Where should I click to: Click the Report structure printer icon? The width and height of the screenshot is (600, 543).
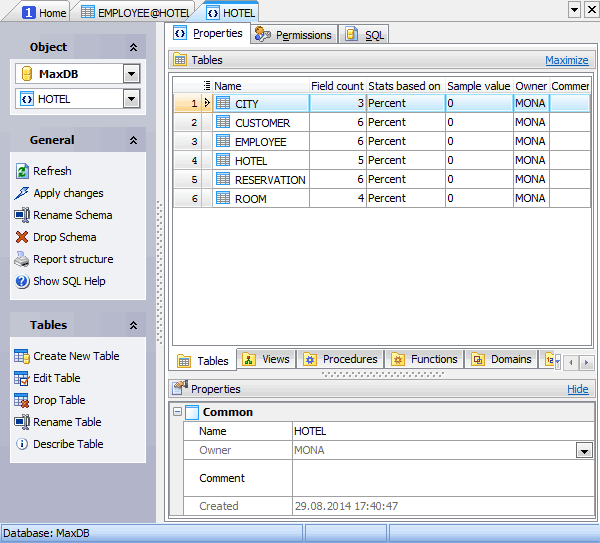(x=22, y=259)
